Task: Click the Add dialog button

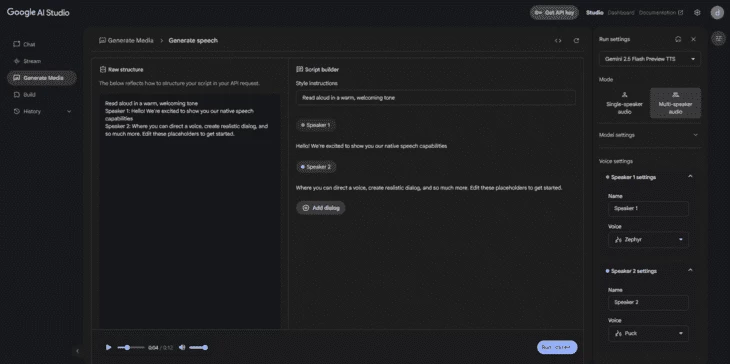Action: click(x=321, y=208)
